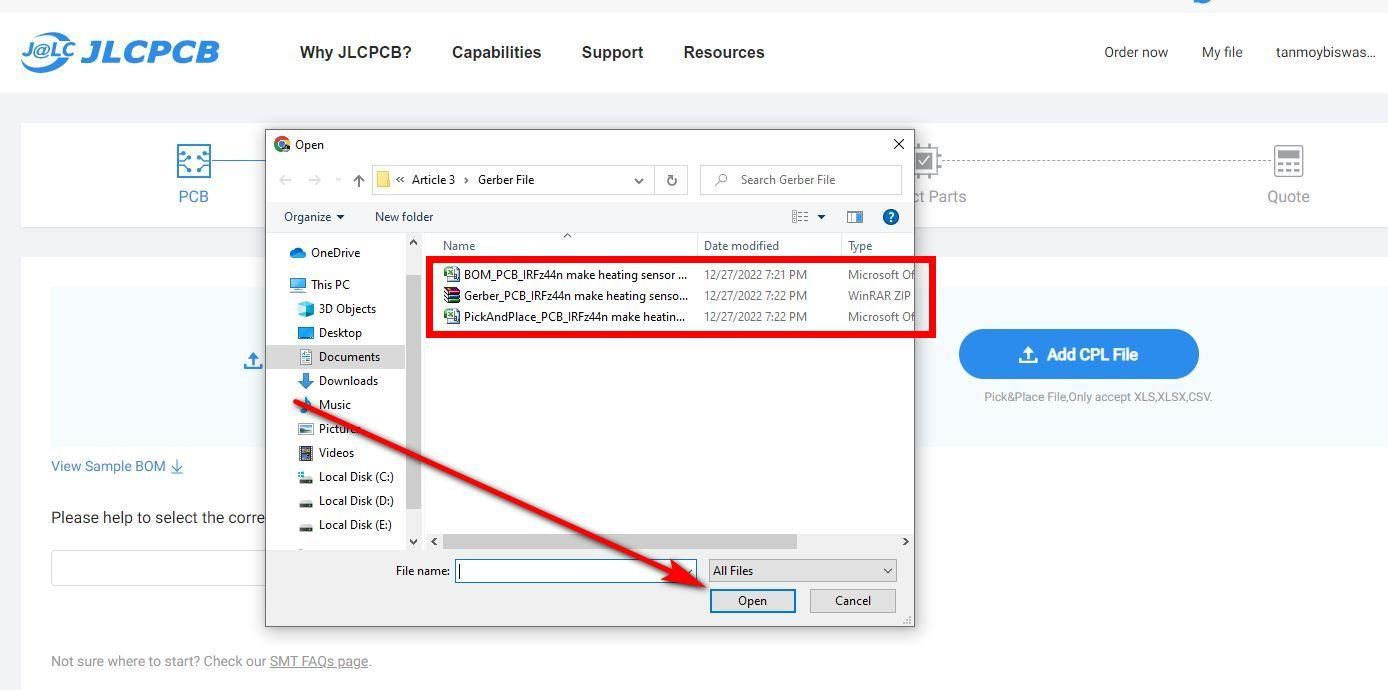
Task: Click the Open button
Action: pos(753,601)
